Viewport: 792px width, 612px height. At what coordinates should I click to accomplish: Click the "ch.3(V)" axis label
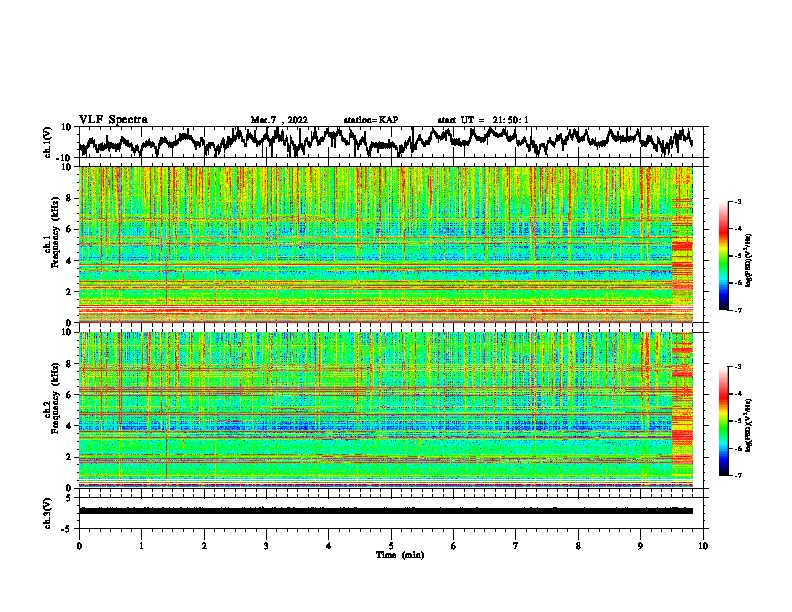point(48,513)
